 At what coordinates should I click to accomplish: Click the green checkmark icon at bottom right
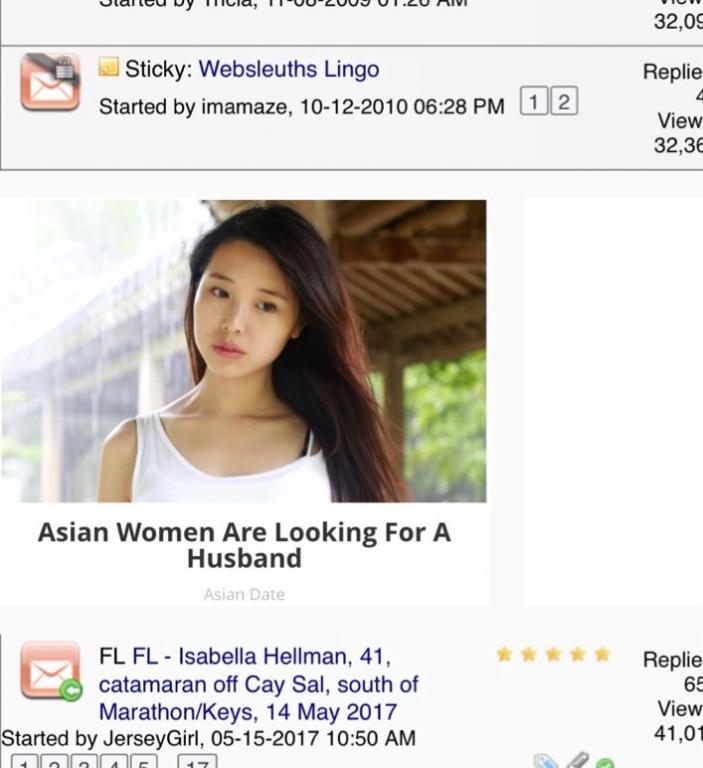pos(606,763)
